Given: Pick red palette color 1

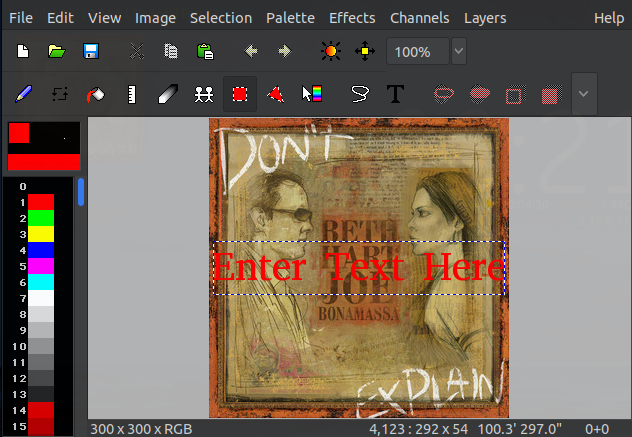Looking at the screenshot, I should point(41,202).
